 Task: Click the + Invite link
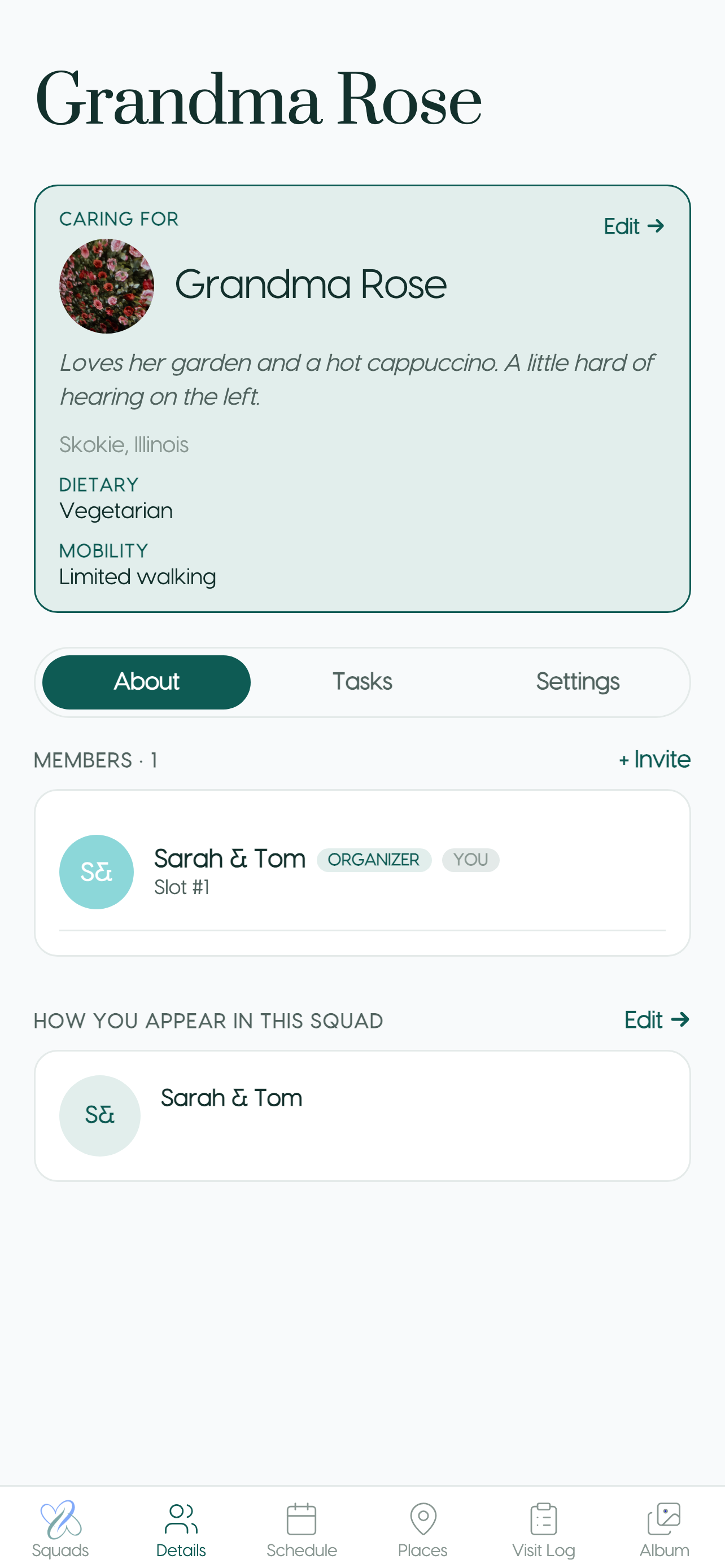tap(655, 760)
